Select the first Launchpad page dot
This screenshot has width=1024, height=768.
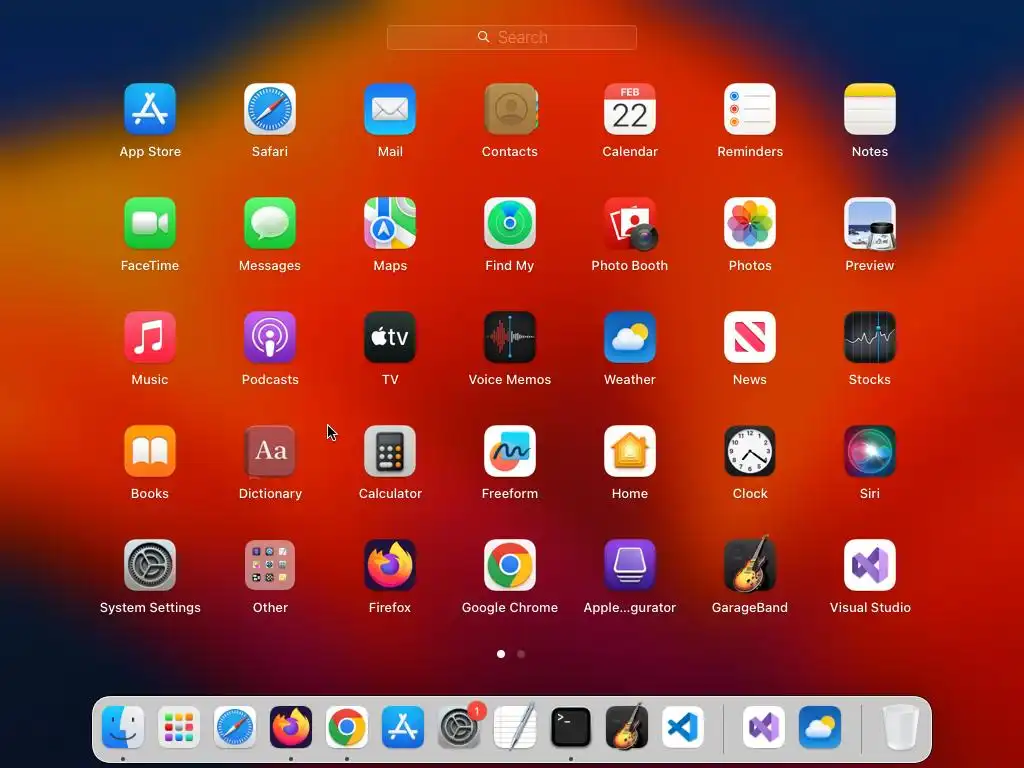click(x=501, y=654)
